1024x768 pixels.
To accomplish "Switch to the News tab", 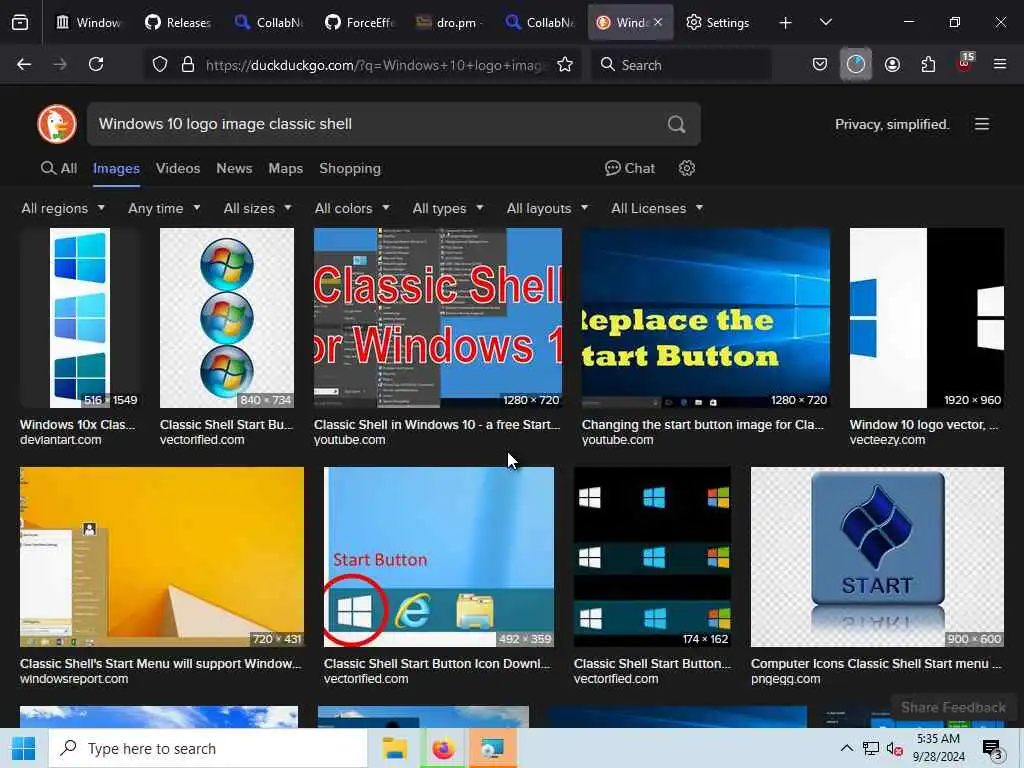I will (234, 168).
